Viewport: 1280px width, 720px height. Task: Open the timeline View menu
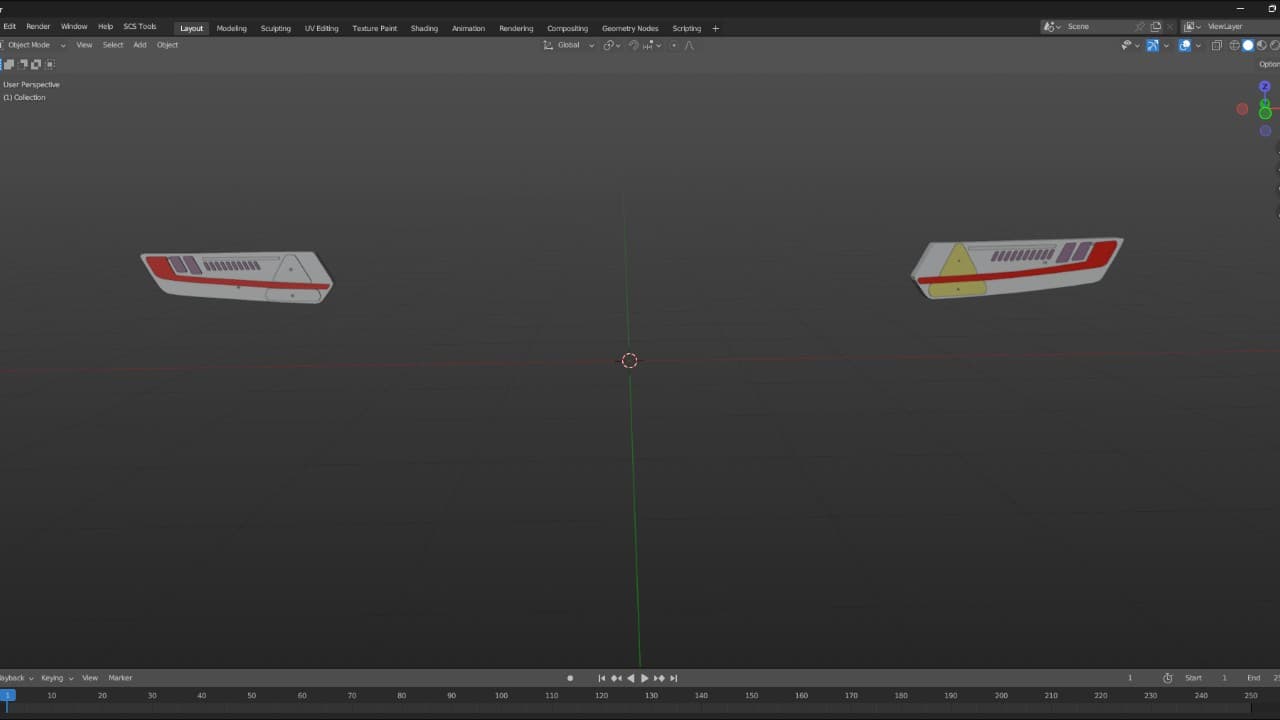90,678
